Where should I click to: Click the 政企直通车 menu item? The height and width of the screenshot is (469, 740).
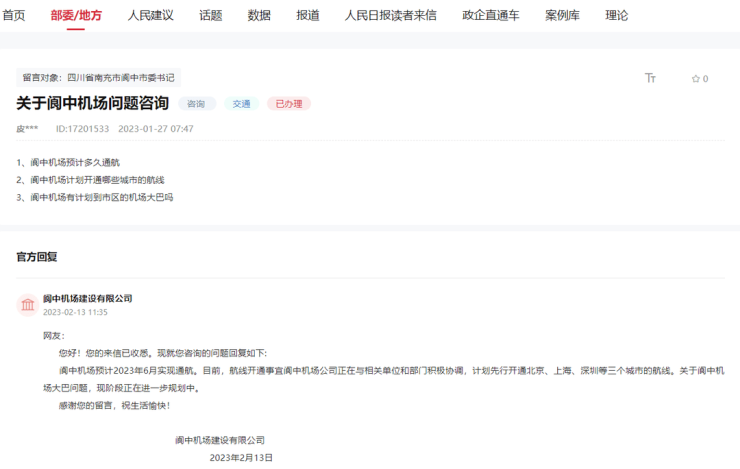point(490,15)
